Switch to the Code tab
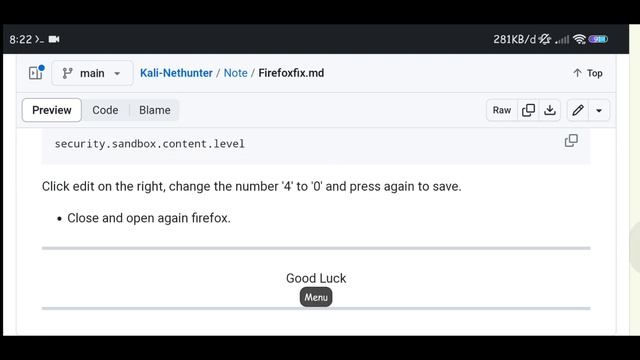This screenshot has width=640, height=360. tap(105, 110)
